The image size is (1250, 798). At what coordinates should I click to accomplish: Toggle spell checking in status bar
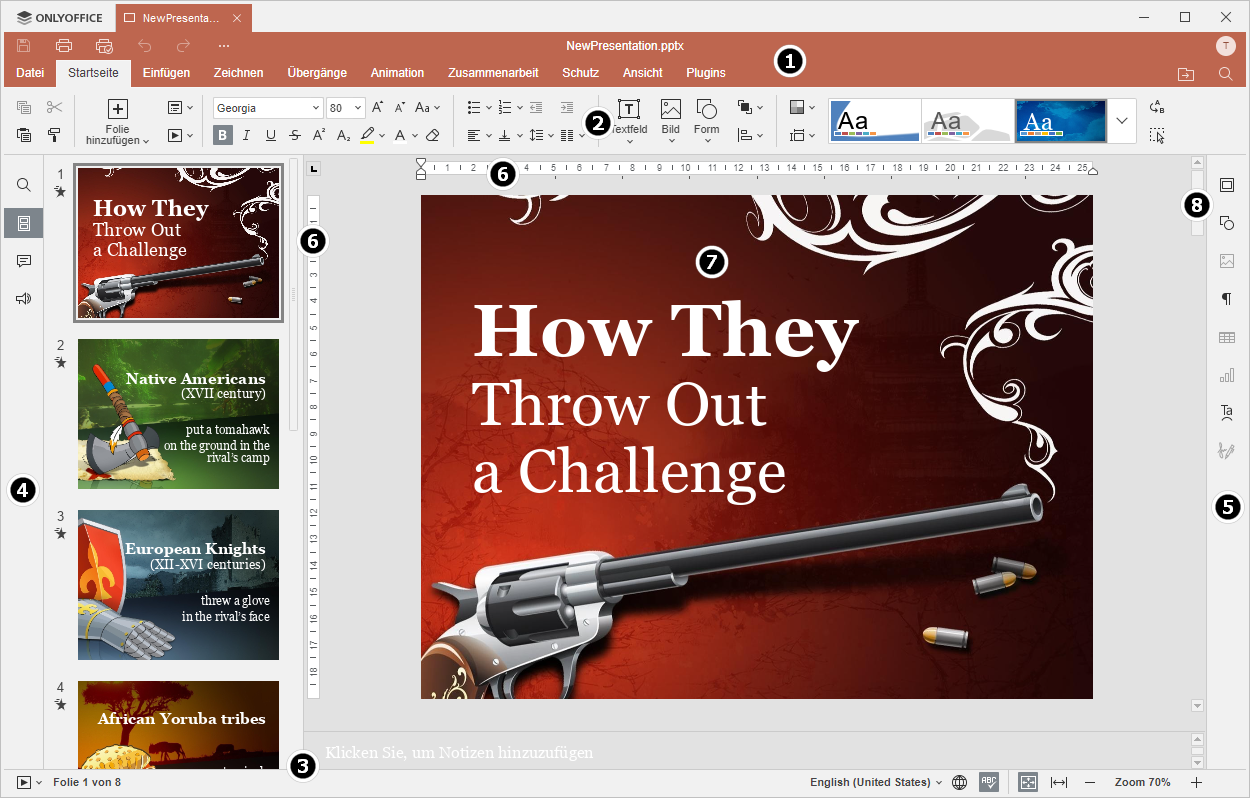989,782
